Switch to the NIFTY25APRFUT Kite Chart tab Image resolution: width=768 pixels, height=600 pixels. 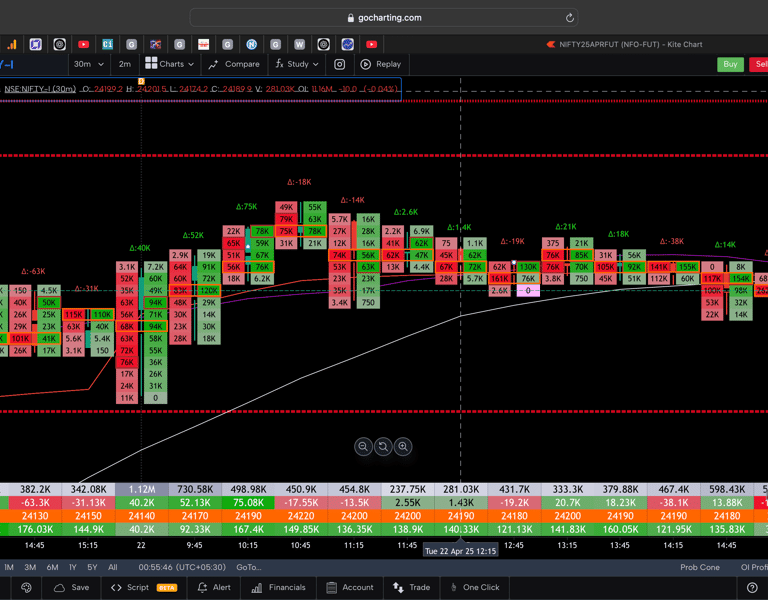click(x=624, y=45)
